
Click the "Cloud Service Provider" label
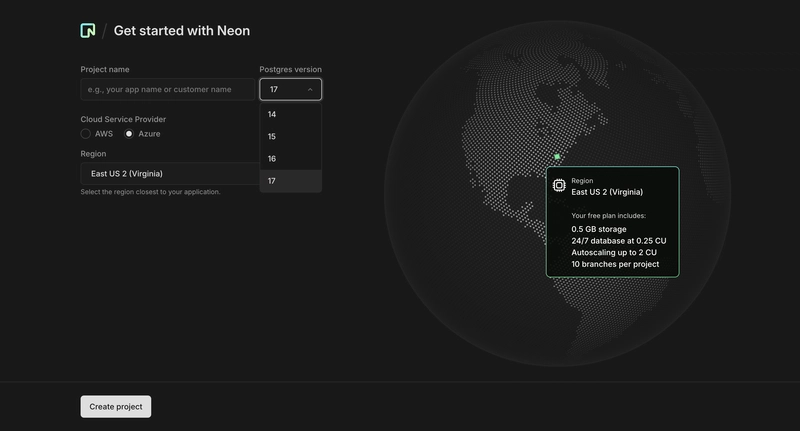[123, 119]
